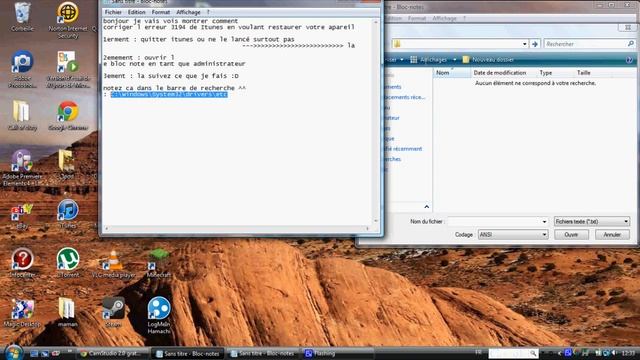This screenshot has width=640, height=360.
Task: Open the Affichages views dropdown
Action: click(455, 60)
